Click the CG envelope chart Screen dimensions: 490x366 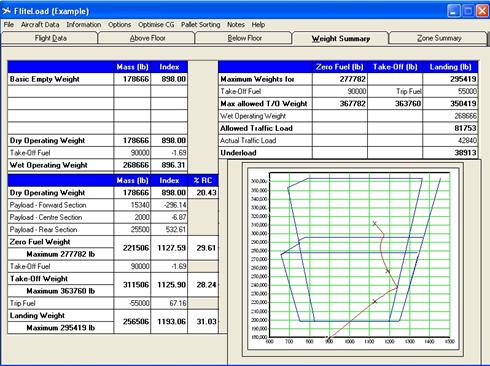[353, 259]
